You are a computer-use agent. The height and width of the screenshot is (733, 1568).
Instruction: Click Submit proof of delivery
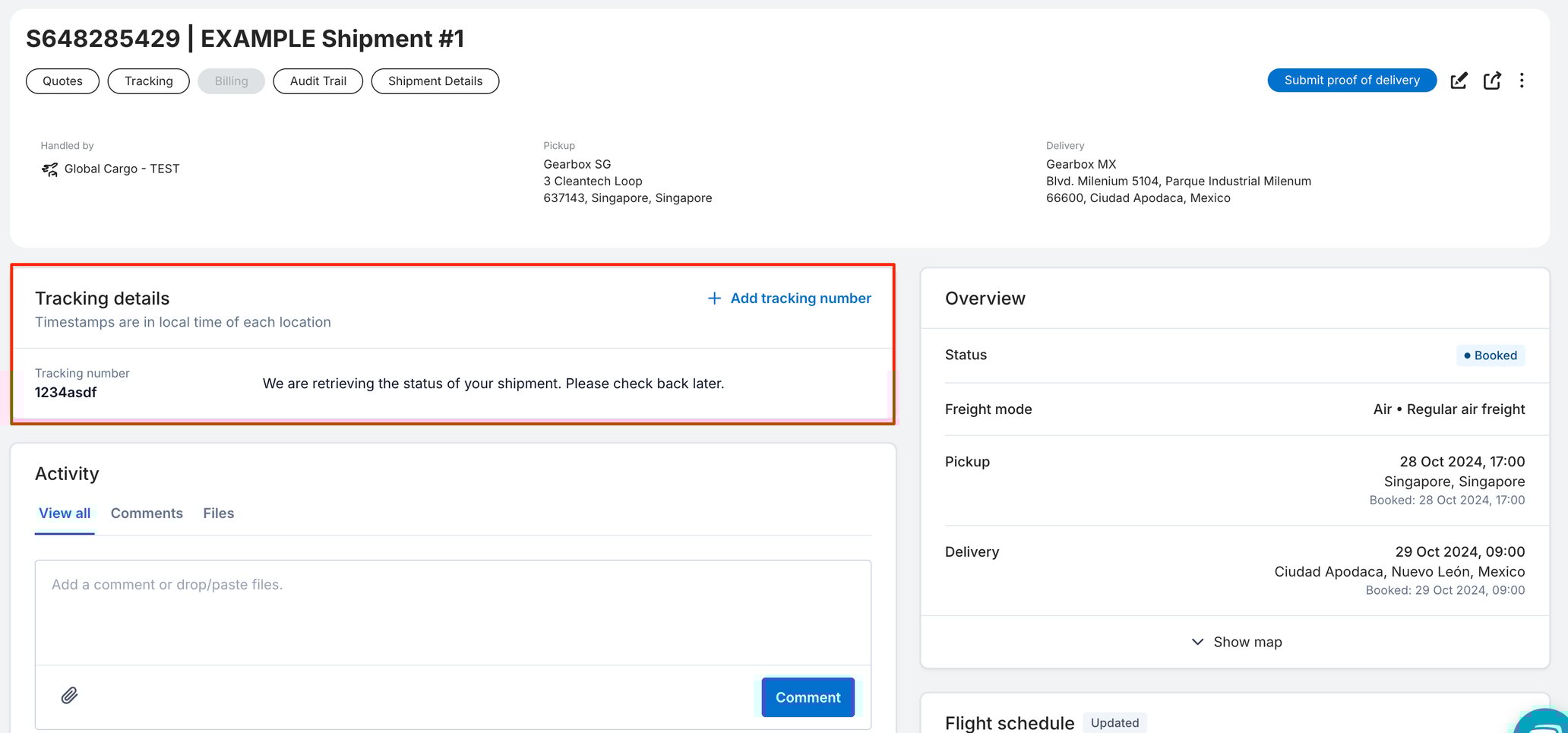pos(1351,80)
